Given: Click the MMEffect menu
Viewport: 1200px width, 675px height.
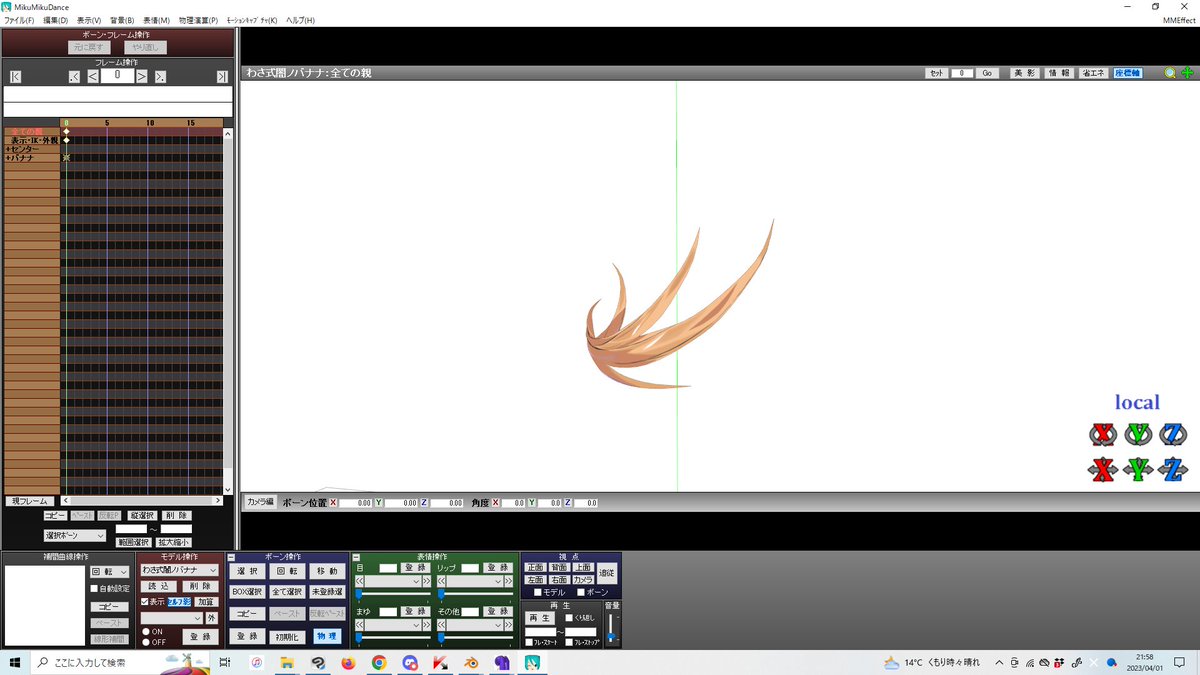Looking at the screenshot, I should [1178, 20].
